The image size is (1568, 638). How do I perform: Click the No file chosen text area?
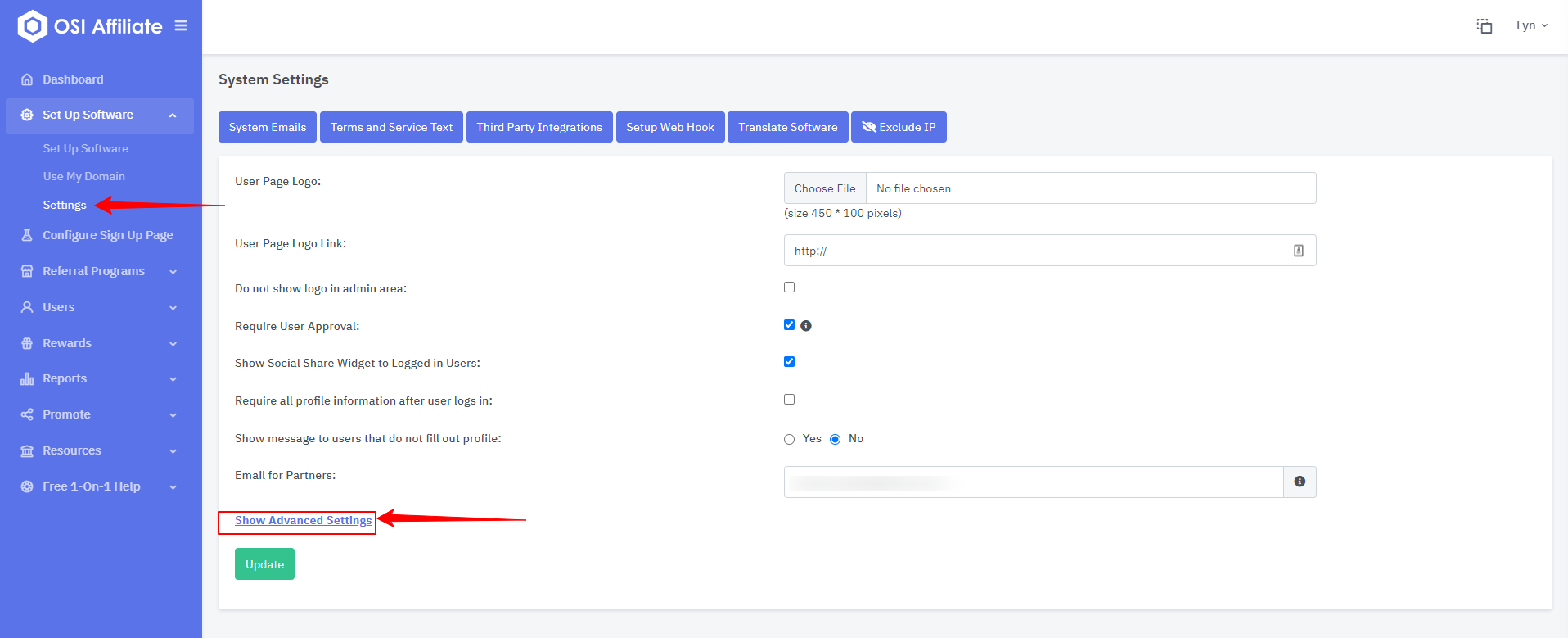(913, 188)
